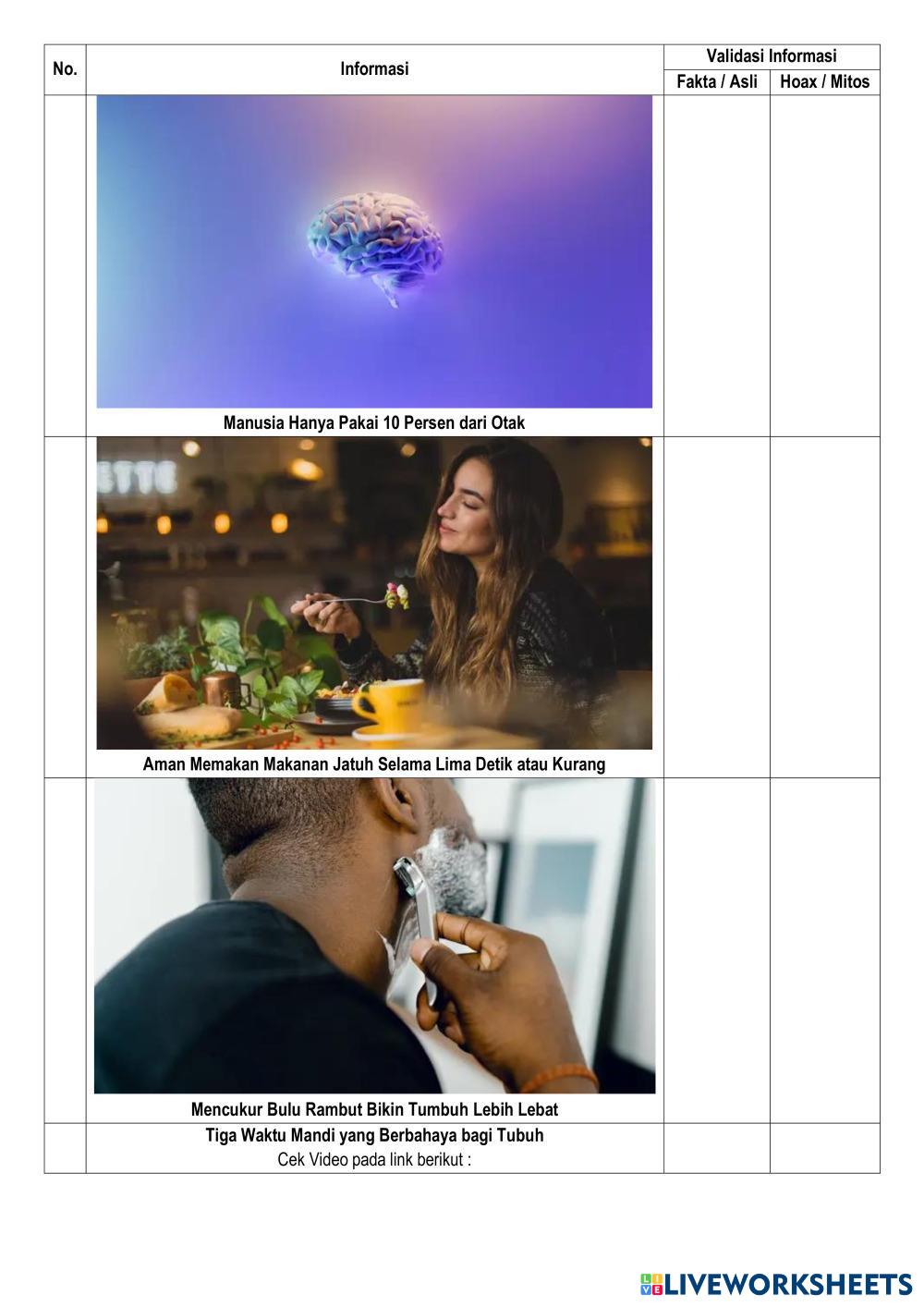This screenshot has width=924, height=1307.
Task: Click the woman eating food photo
Action: [374, 593]
